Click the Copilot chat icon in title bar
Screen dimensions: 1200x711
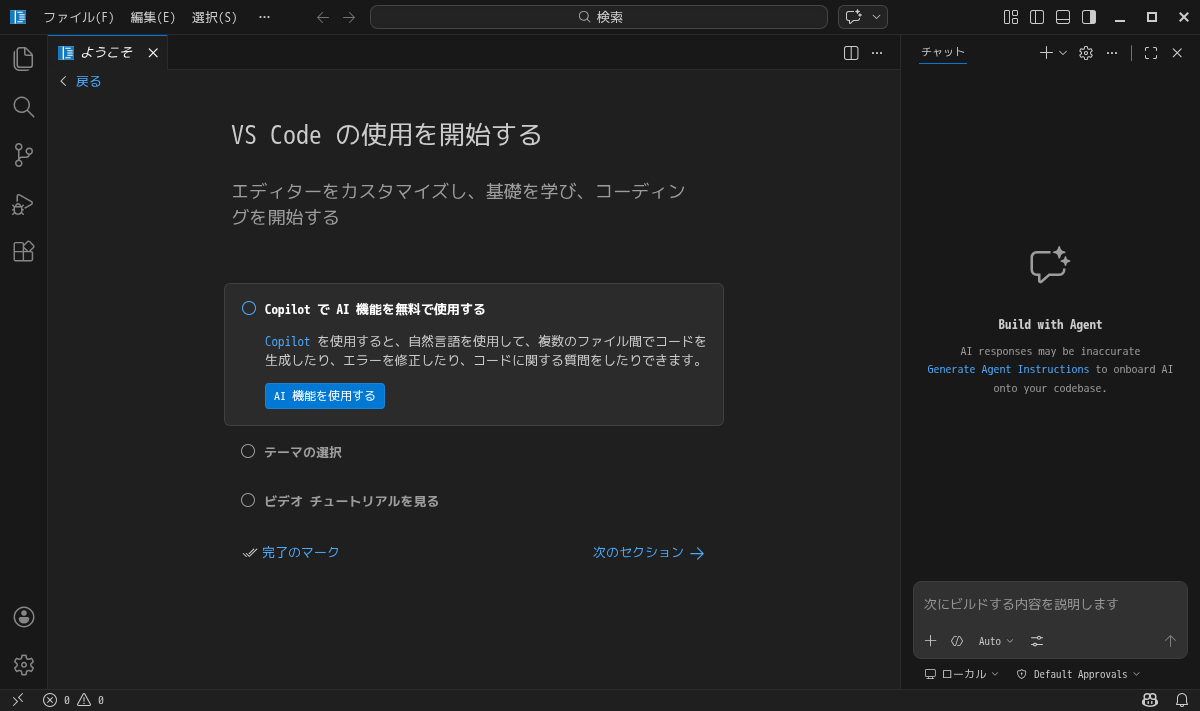point(853,17)
